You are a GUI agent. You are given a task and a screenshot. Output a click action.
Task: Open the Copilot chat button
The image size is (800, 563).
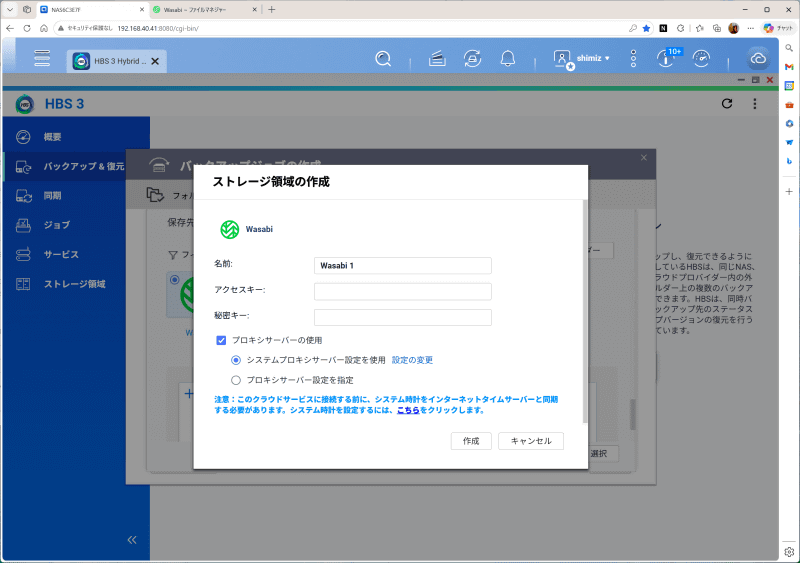[x=779, y=29]
